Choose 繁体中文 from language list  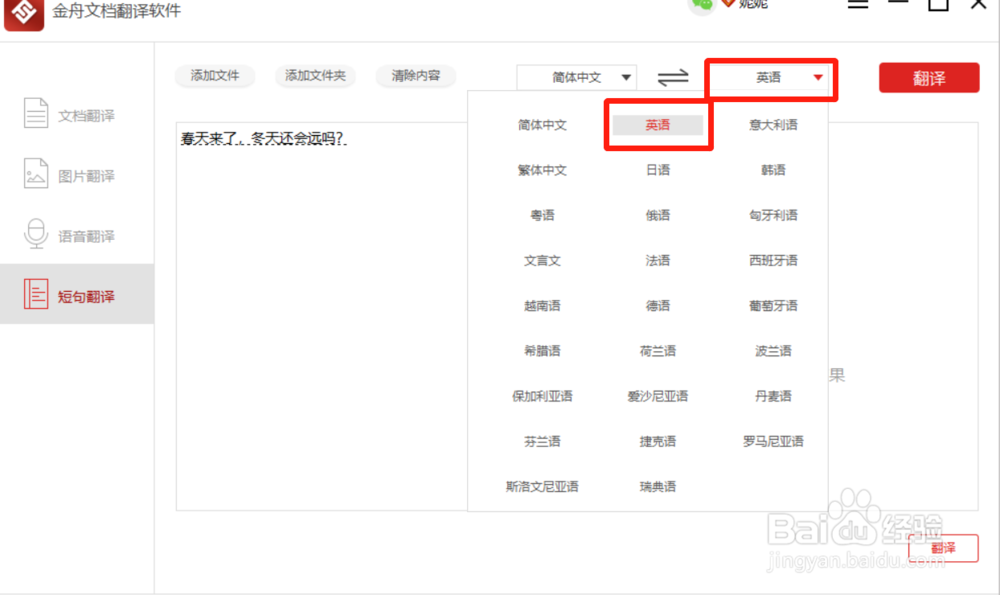pyautogui.click(x=542, y=170)
